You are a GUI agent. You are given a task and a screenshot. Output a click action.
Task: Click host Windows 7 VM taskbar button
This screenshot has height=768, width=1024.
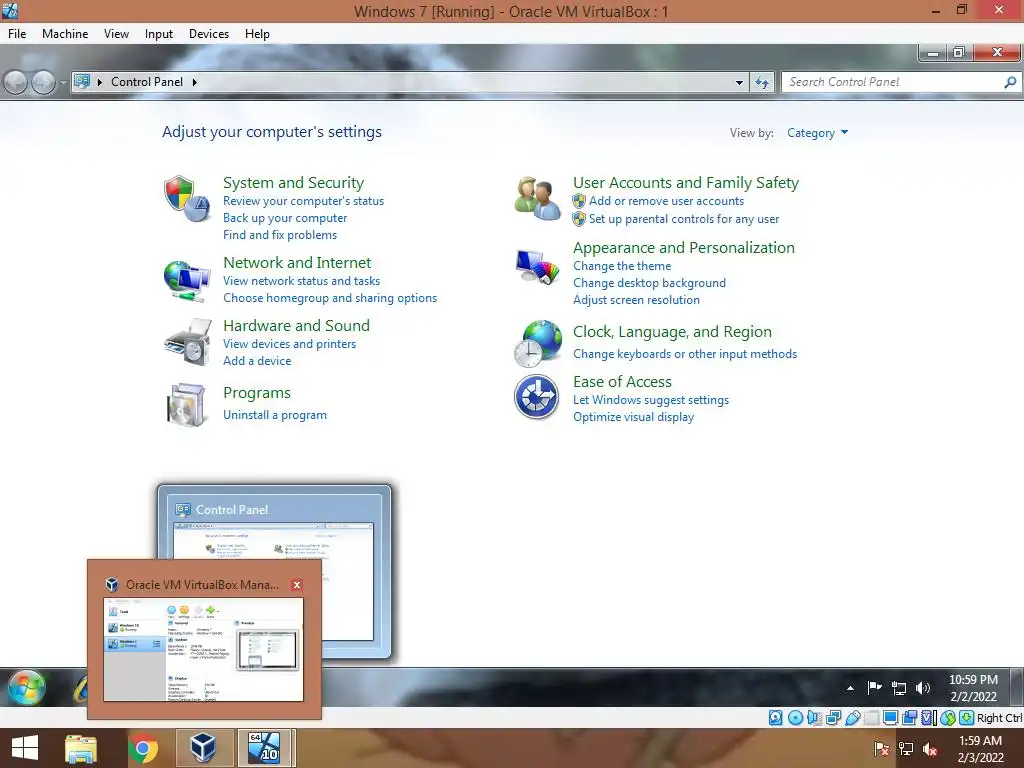[264, 748]
